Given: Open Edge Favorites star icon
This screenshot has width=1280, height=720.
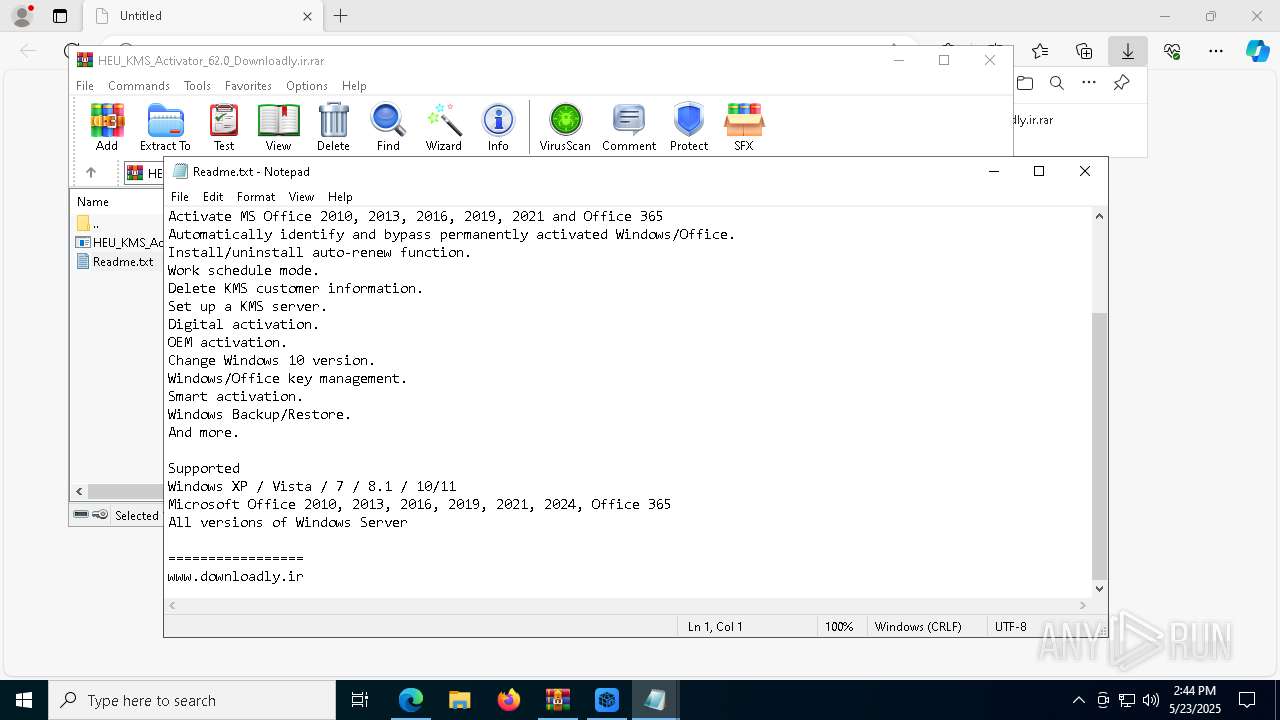Looking at the screenshot, I should point(1040,51).
